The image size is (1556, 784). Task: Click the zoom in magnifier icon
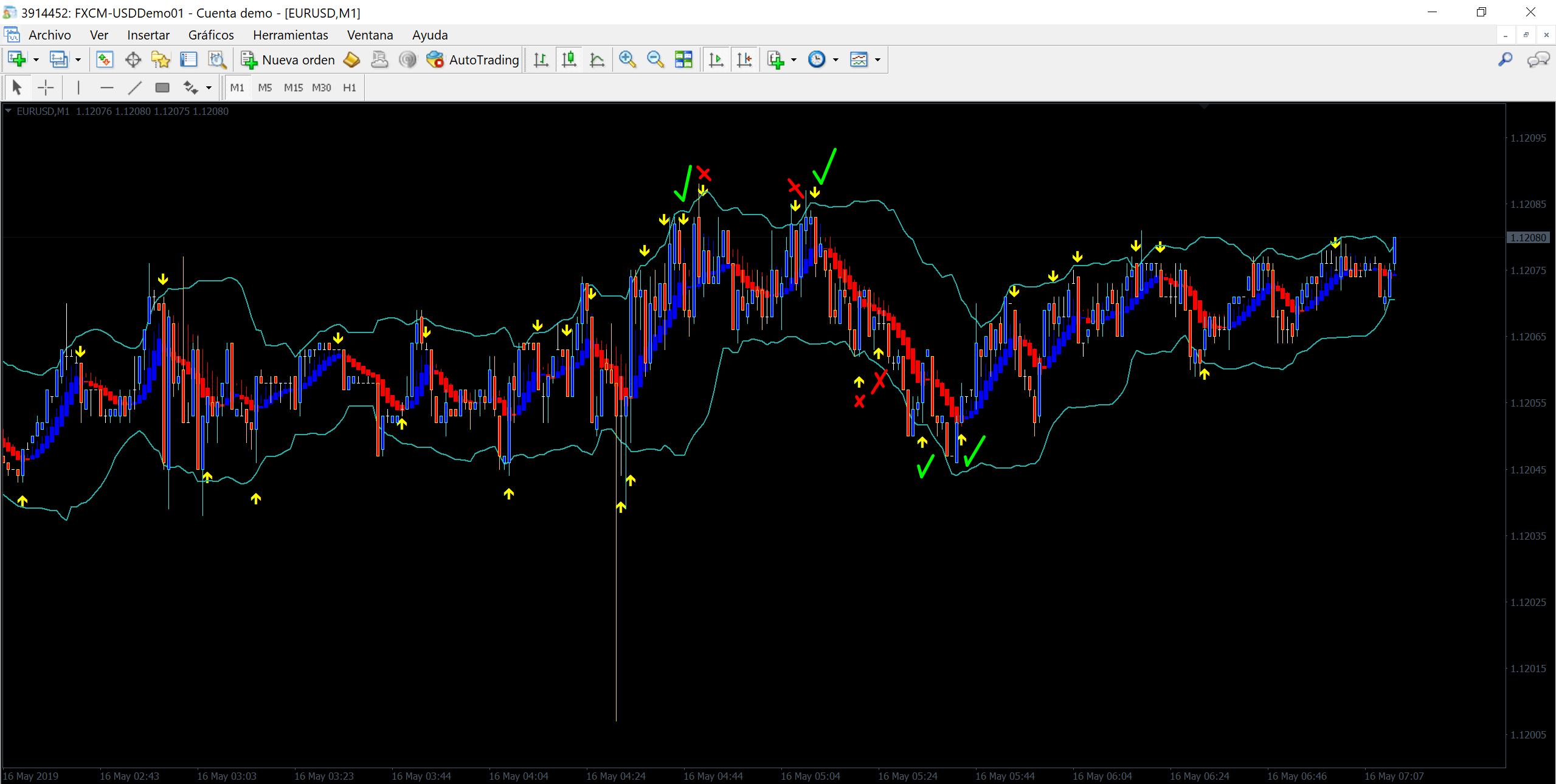click(x=627, y=60)
